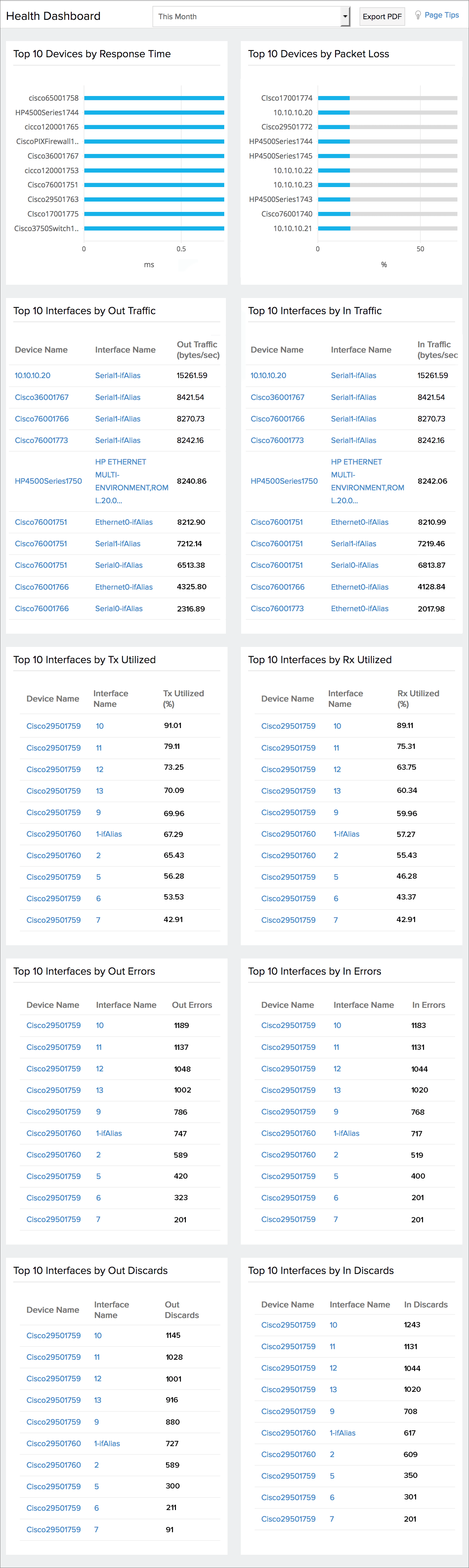
Task: Click Out Traffic (bytes/sec) column header
Action: point(198,349)
